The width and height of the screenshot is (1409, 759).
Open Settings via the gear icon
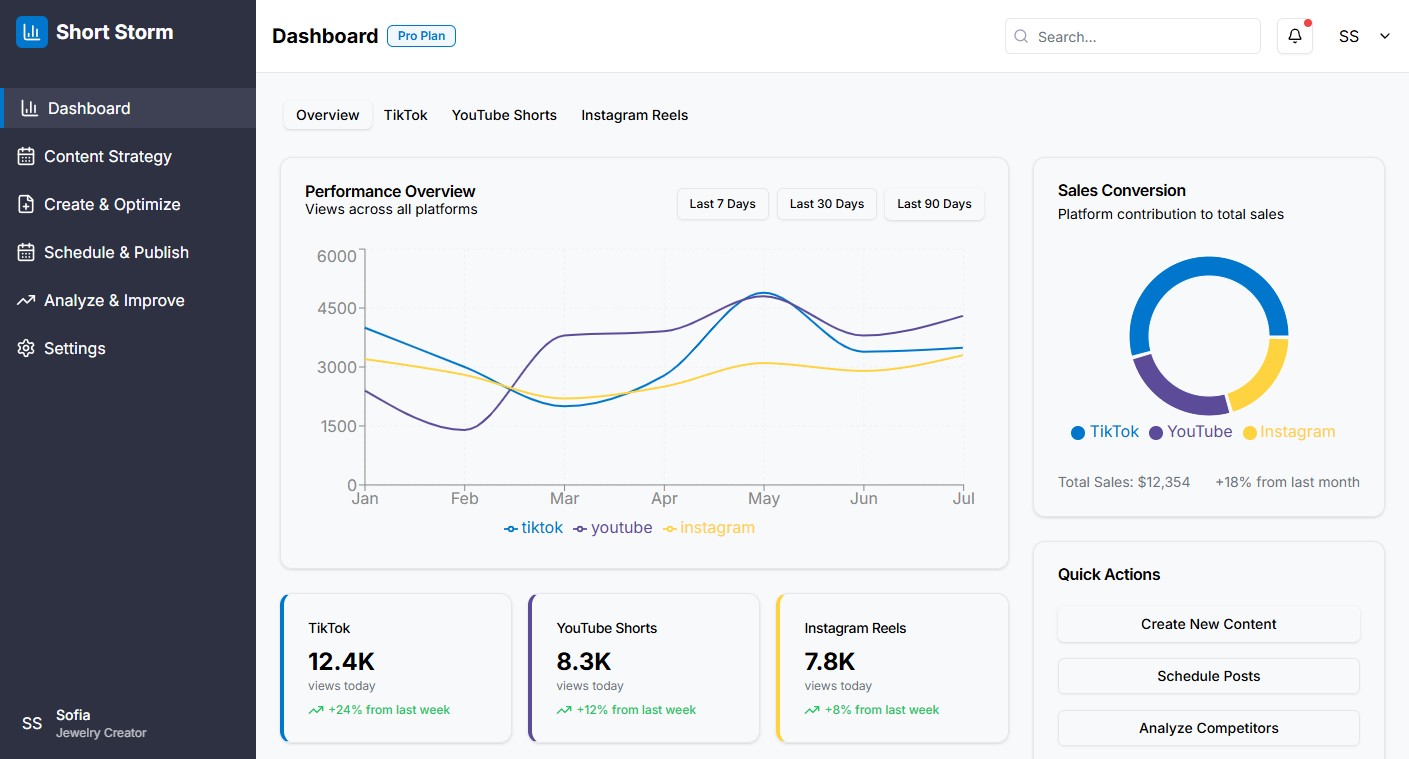26,348
